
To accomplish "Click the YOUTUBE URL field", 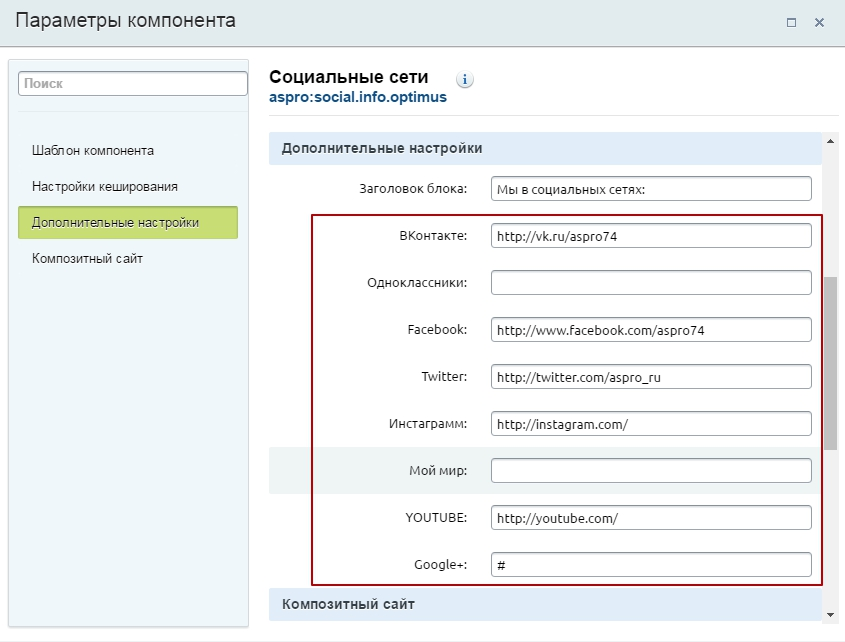I will coord(651,518).
